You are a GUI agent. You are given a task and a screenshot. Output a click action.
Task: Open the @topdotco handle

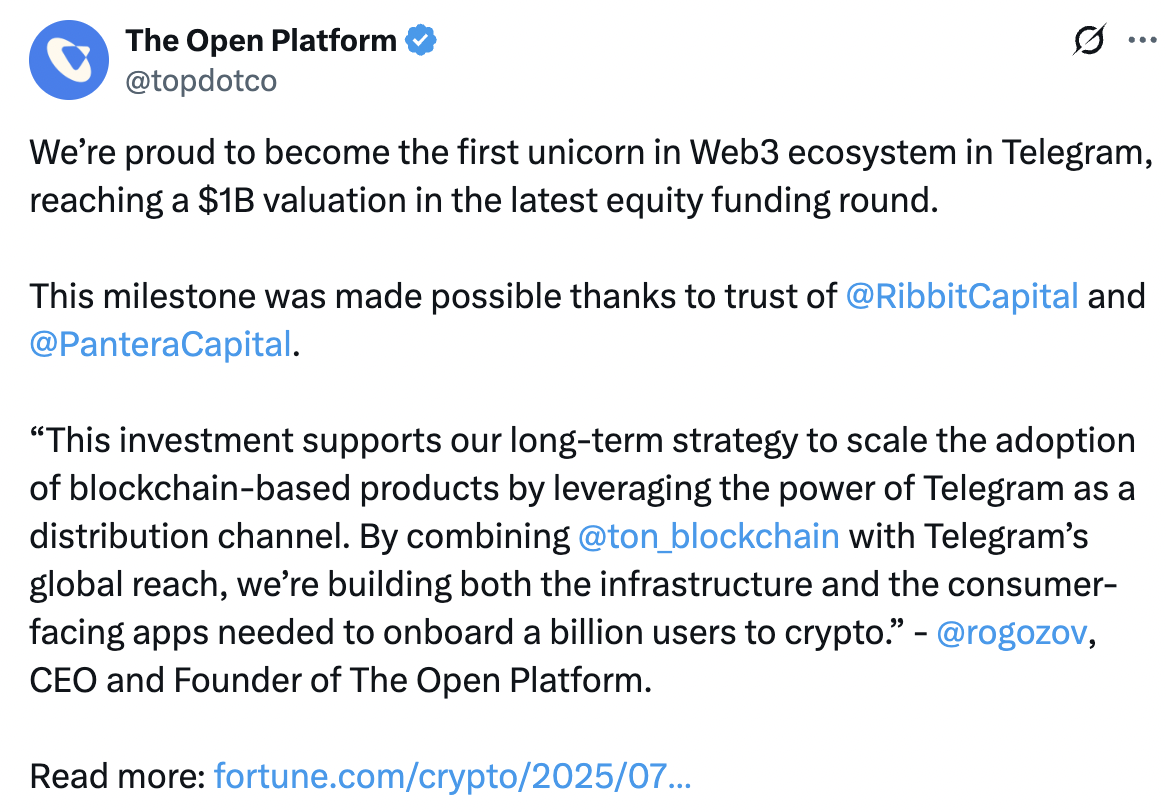201,80
